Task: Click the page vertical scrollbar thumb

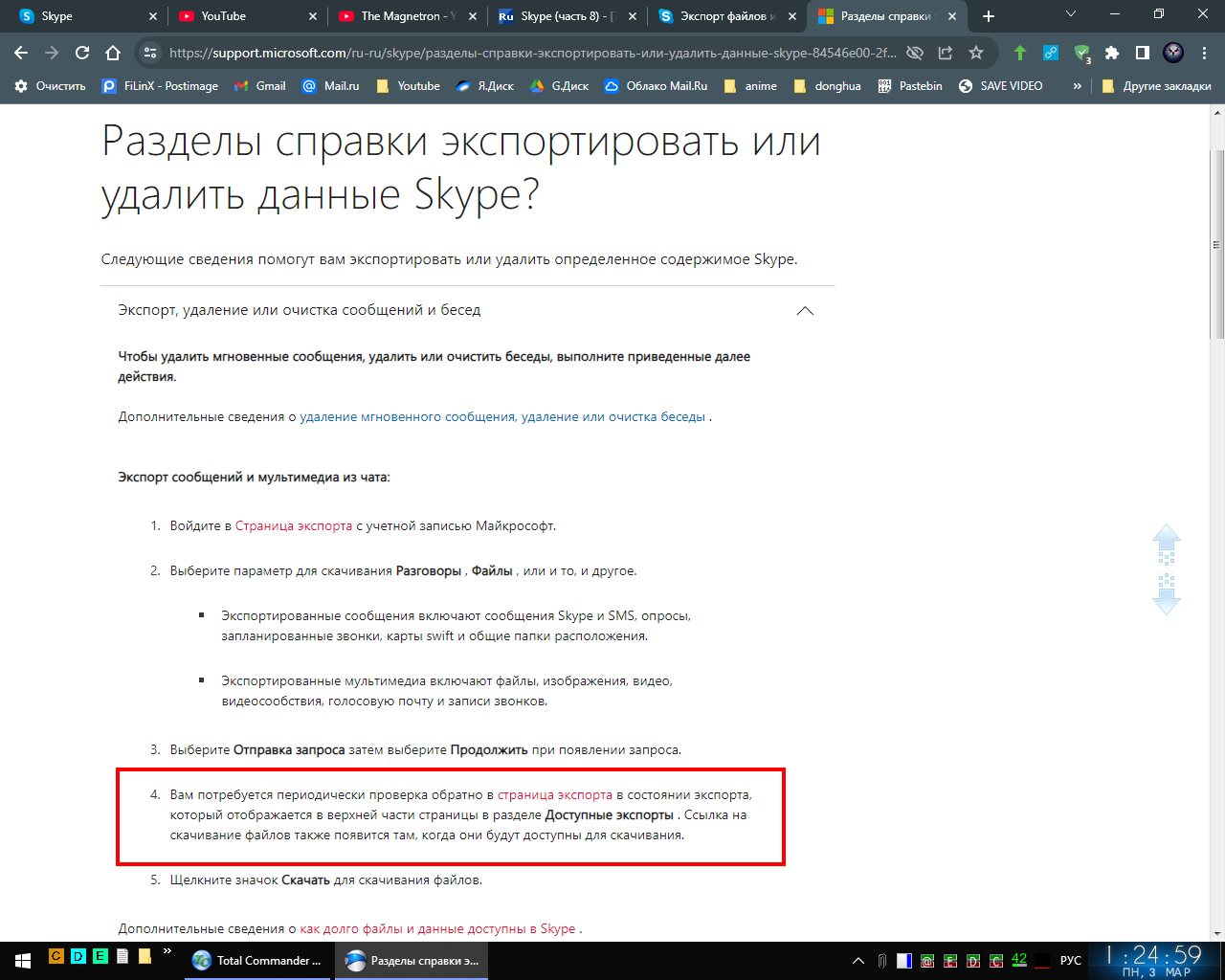Action: (x=1217, y=244)
